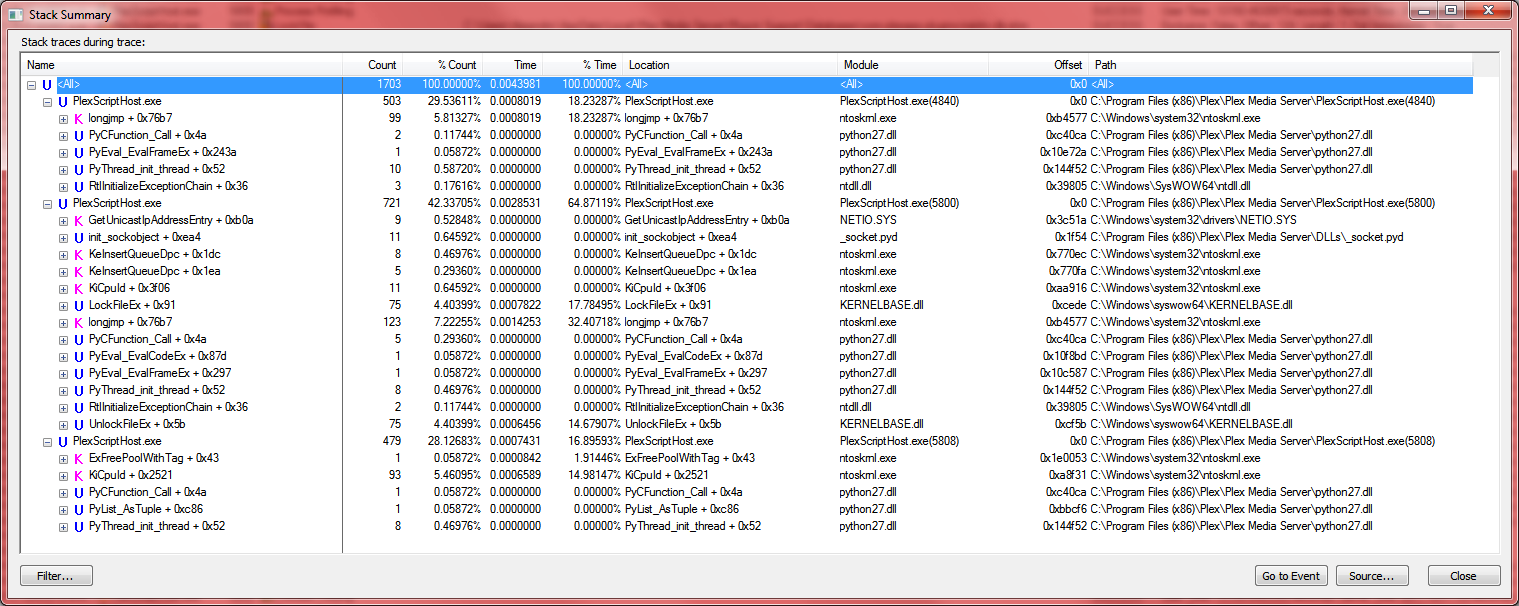This screenshot has height=606, width=1519.
Task: Sort by the Count column header
Action: tap(372, 65)
